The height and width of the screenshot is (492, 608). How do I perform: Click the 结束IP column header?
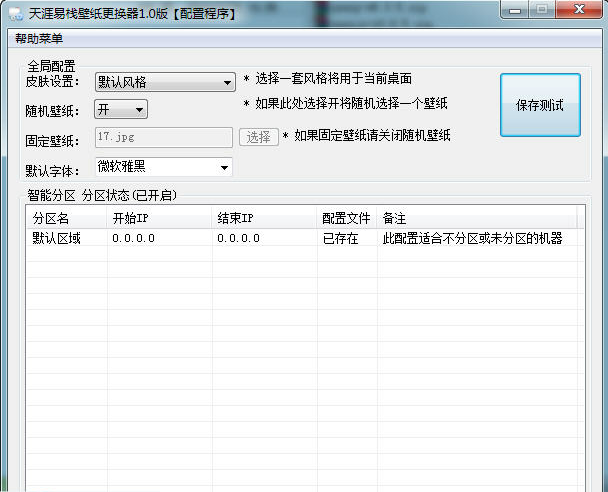[x=264, y=218]
